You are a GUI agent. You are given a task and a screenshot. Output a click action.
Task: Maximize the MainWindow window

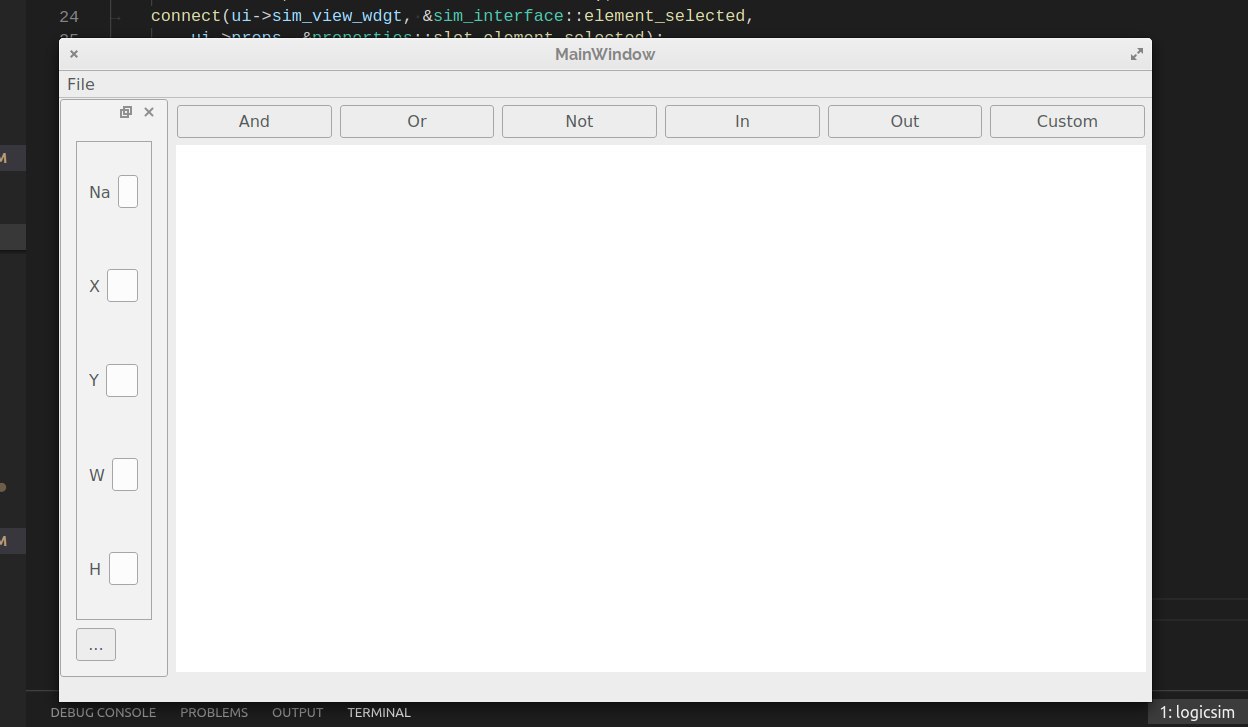coord(1137,54)
